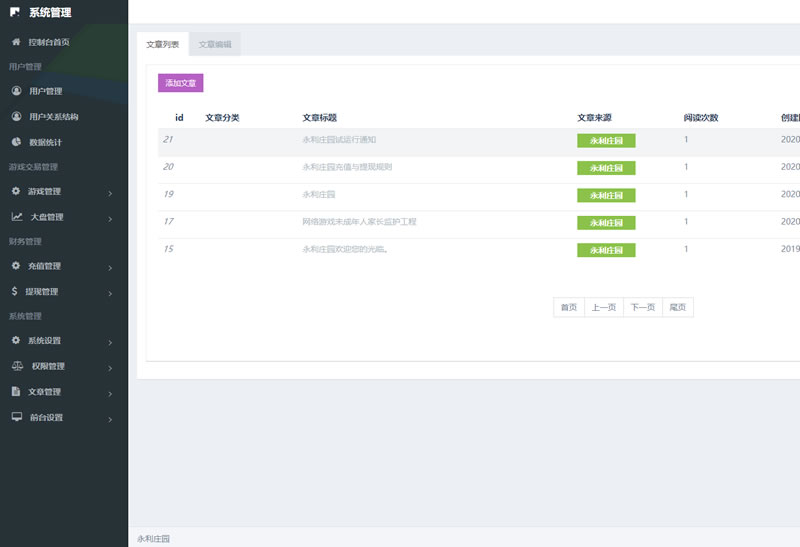
Task: Click the green 永利庄园 tag on row 21
Action: pos(606,141)
